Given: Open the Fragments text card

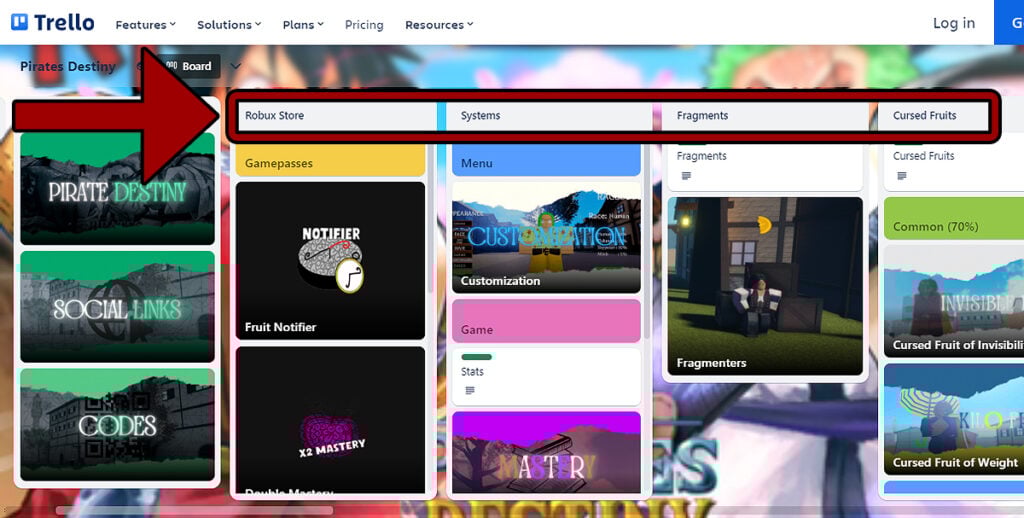Looking at the screenshot, I should click(765, 167).
